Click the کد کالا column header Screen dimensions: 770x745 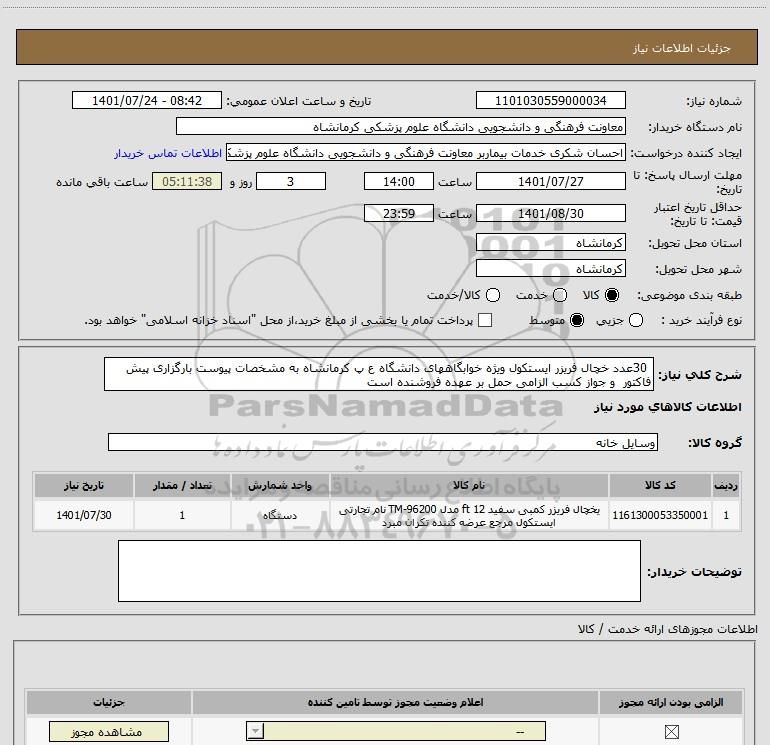tap(660, 485)
